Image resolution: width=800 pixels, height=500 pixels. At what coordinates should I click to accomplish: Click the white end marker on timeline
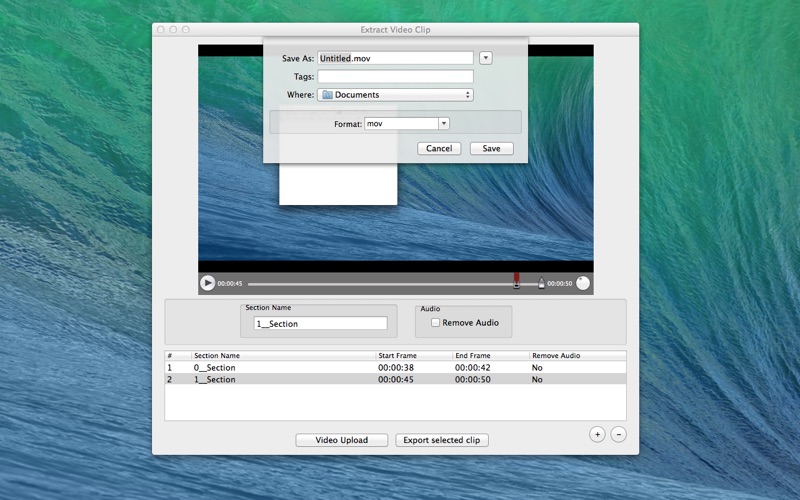pyautogui.click(x=541, y=283)
